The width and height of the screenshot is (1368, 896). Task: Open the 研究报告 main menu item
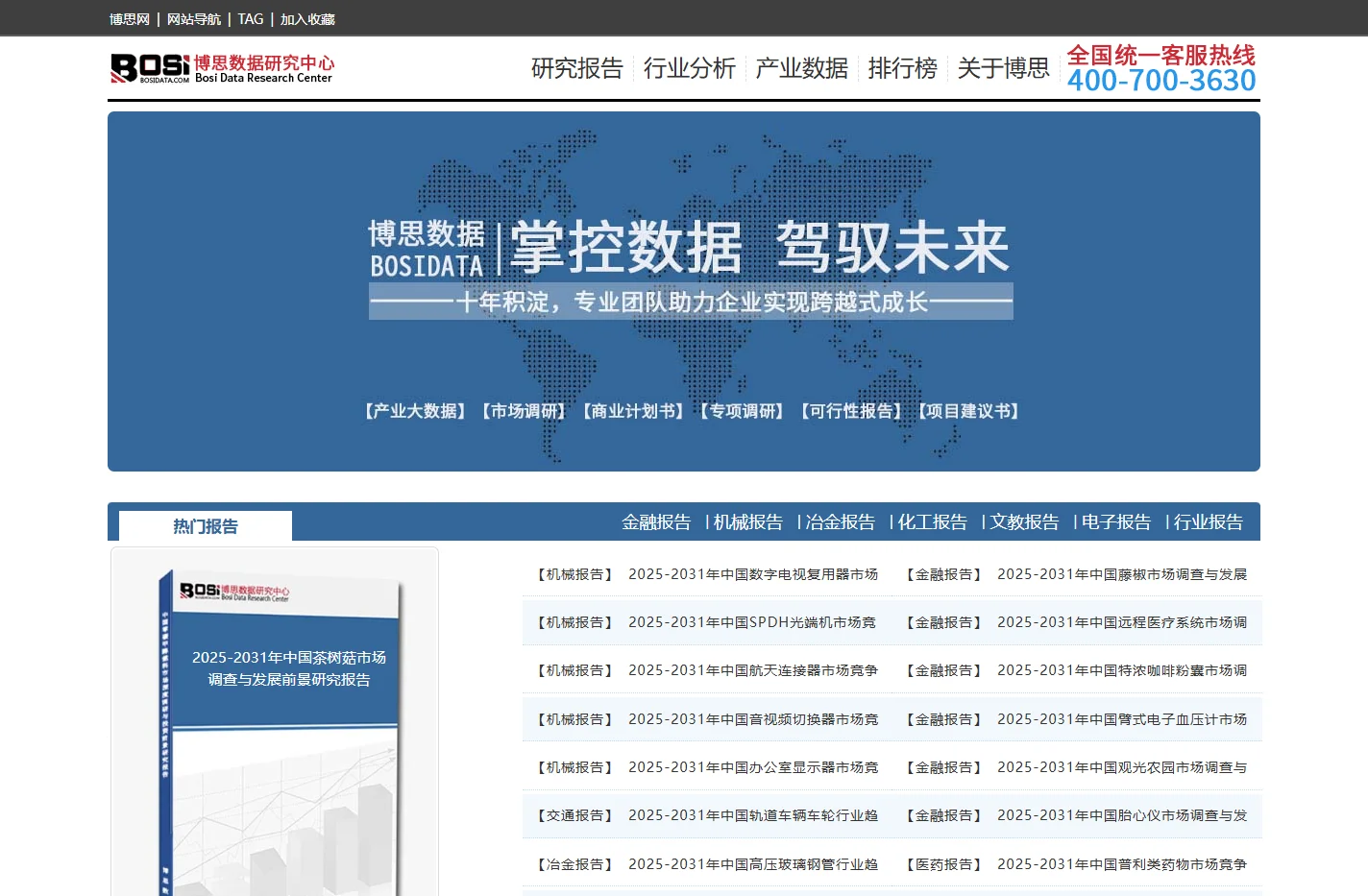pyautogui.click(x=577, y=68)
